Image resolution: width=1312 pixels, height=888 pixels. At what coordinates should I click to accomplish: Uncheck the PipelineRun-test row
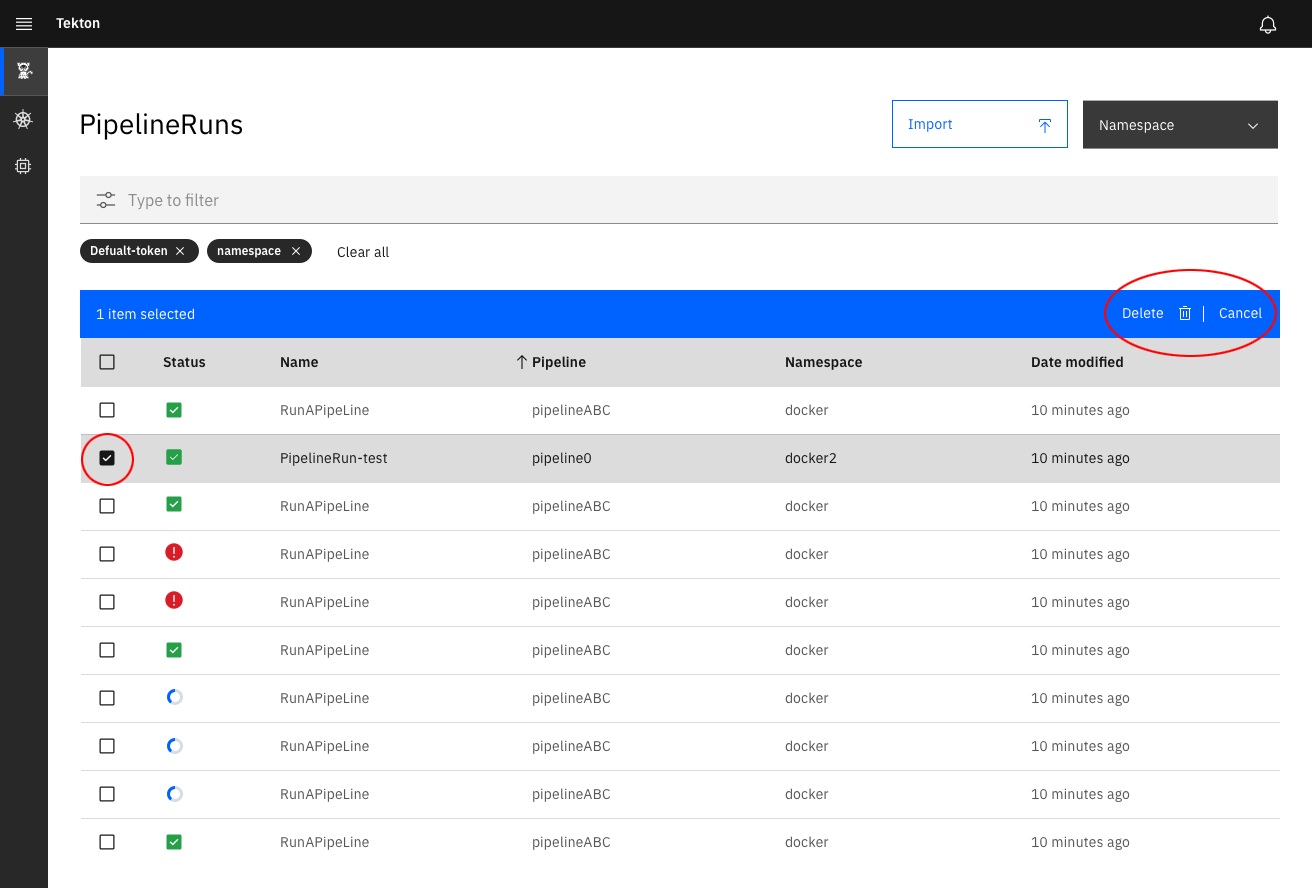click(x=107, y=458)
